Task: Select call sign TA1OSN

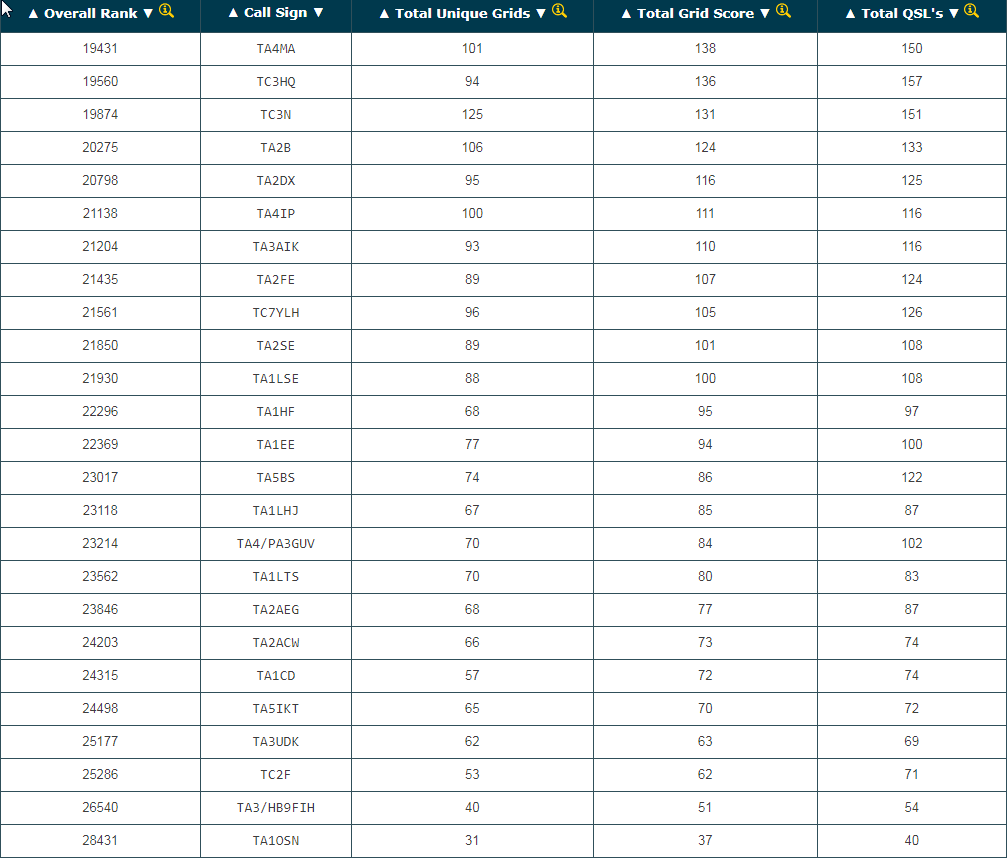Action: [x=276, y=841]
